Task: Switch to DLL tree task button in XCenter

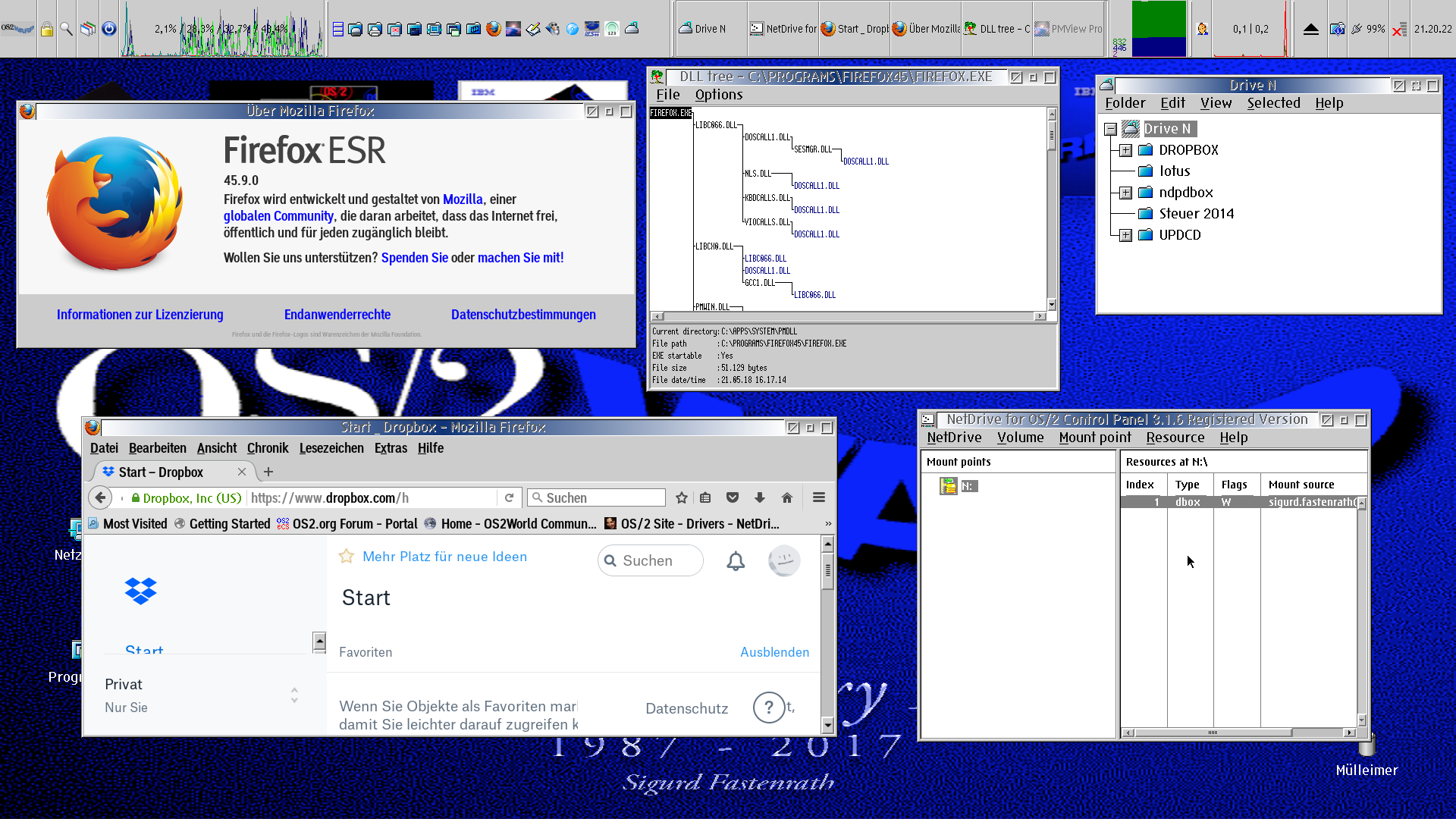Action: [x=996, y=29]
